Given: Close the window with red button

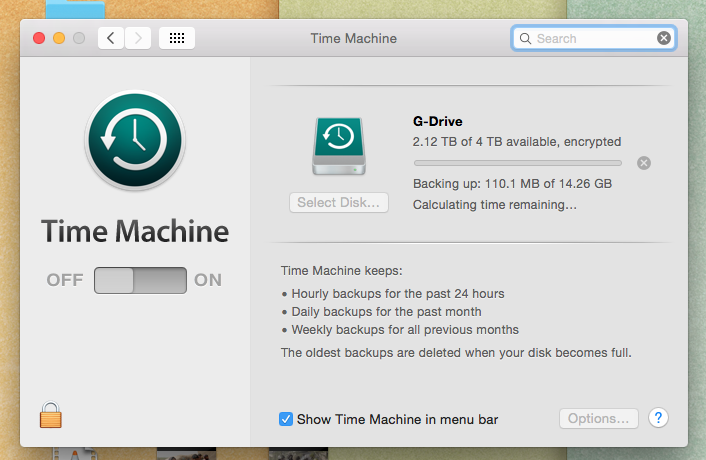Looking at the screenshot, I should (x=39, y=38).
